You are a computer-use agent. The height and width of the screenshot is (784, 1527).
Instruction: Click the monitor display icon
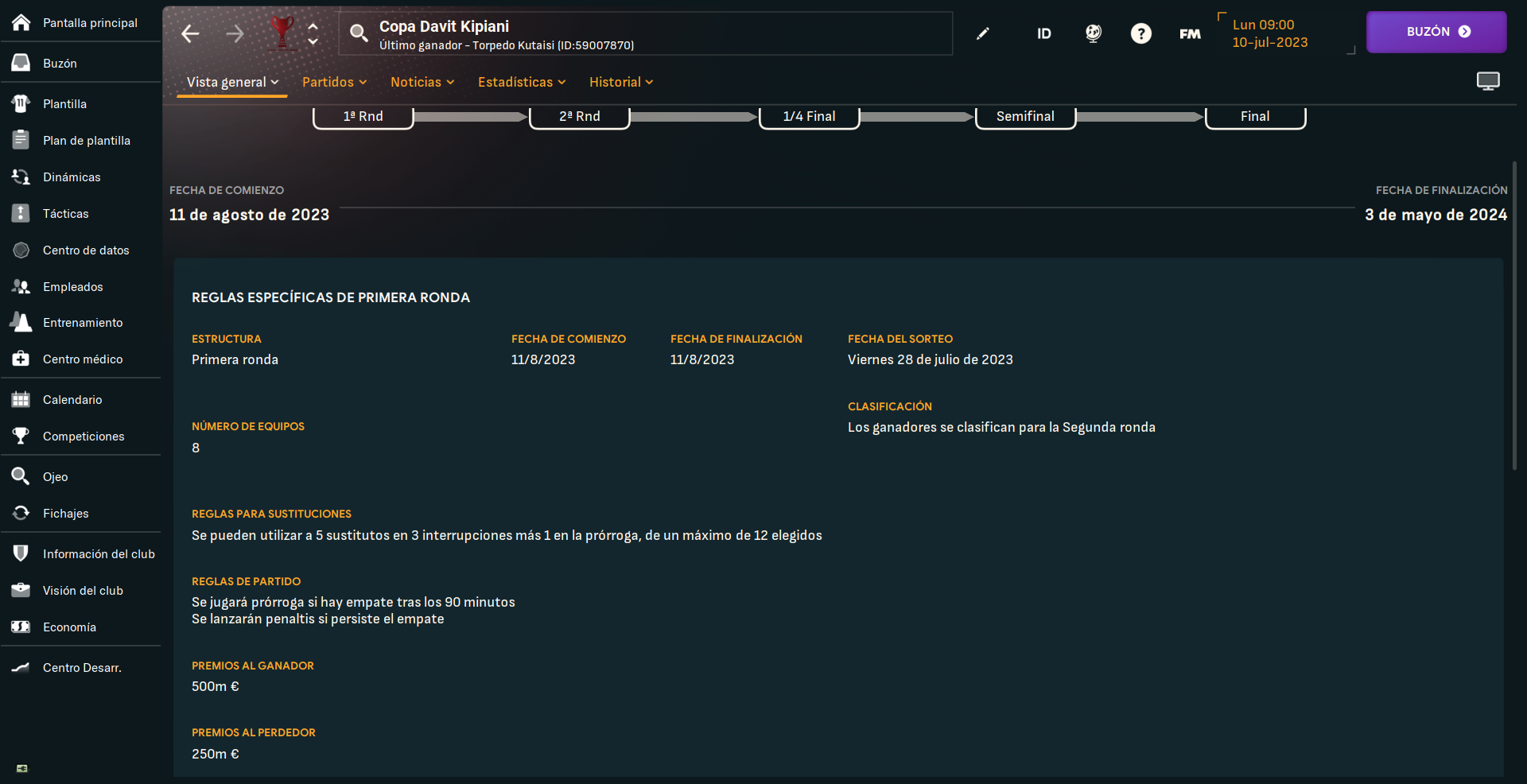tap(1487, 81)
